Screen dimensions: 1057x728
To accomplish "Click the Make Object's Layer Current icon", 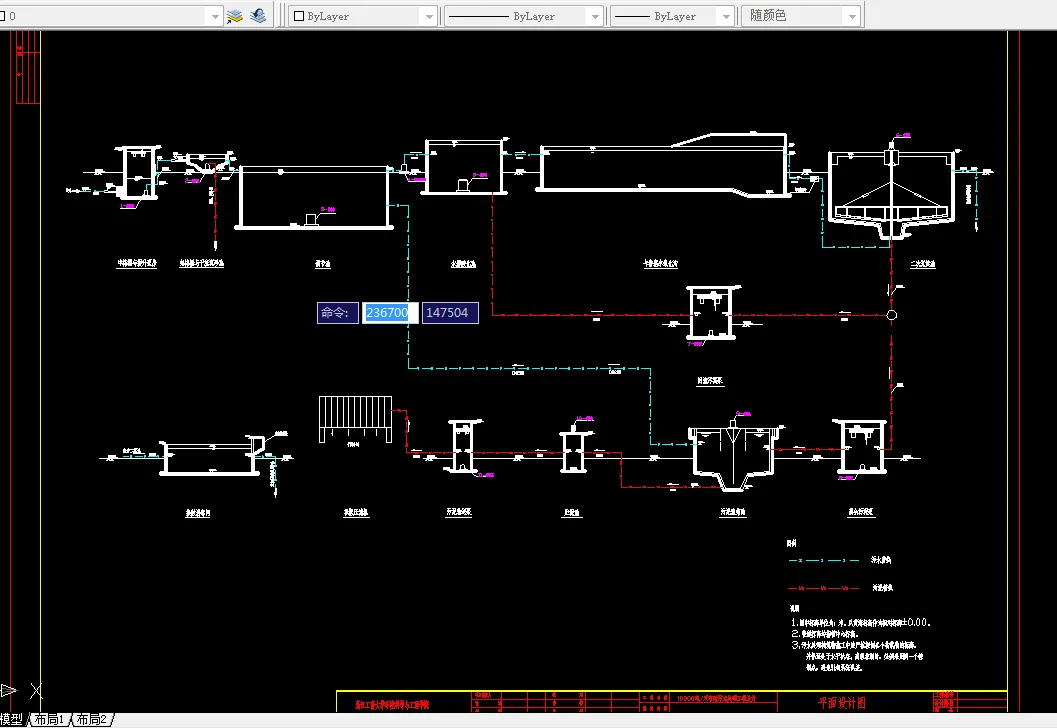I will (235, 16).
